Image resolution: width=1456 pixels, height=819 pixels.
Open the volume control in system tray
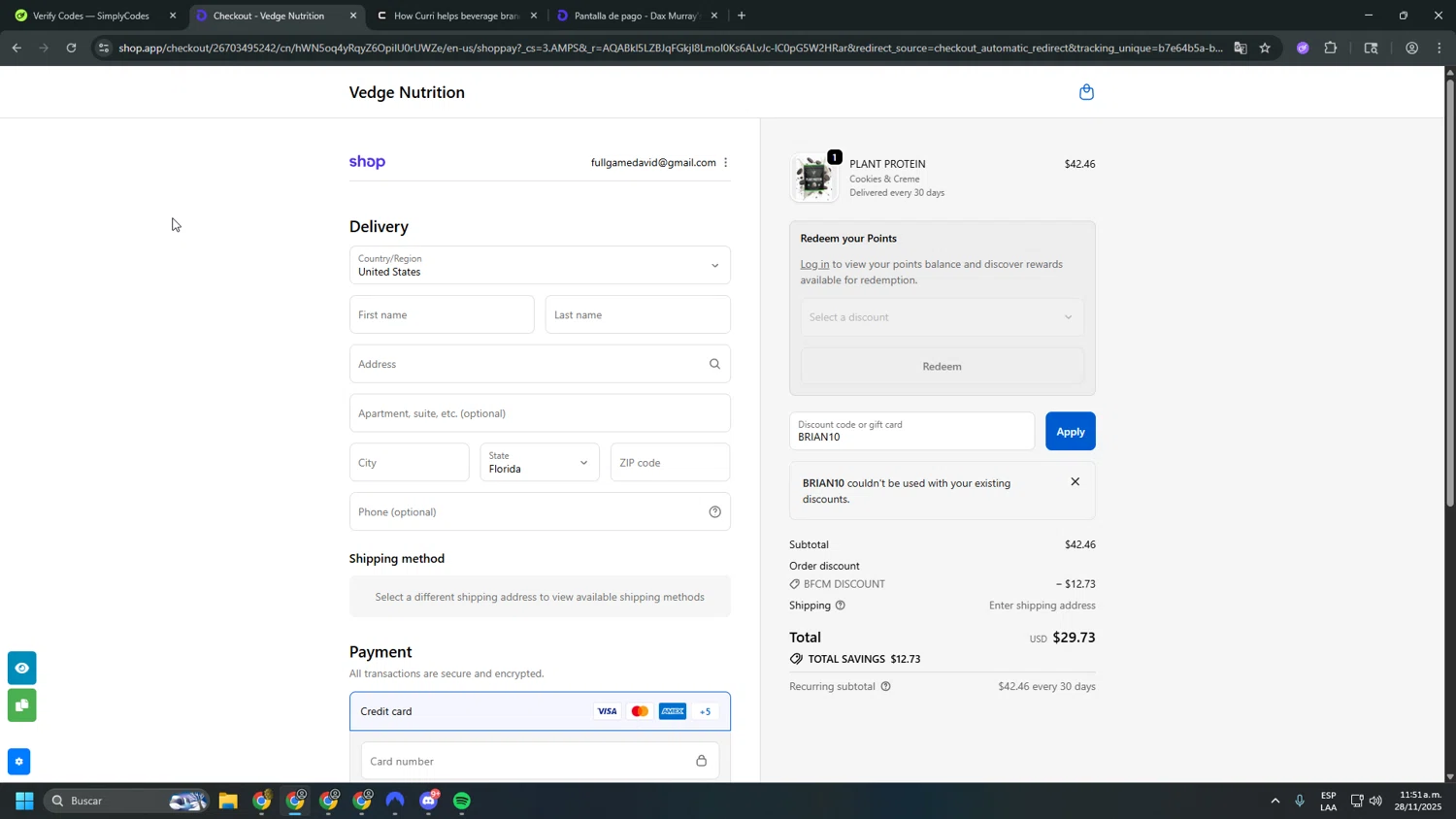coord(1375,801)
